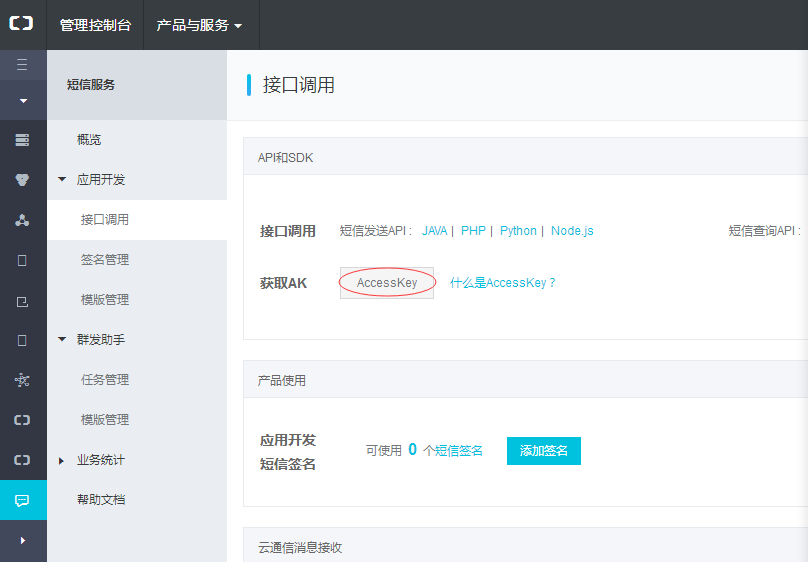
Task: Expand the 业务统计 tree section
Action: click(x=62, y=460)
